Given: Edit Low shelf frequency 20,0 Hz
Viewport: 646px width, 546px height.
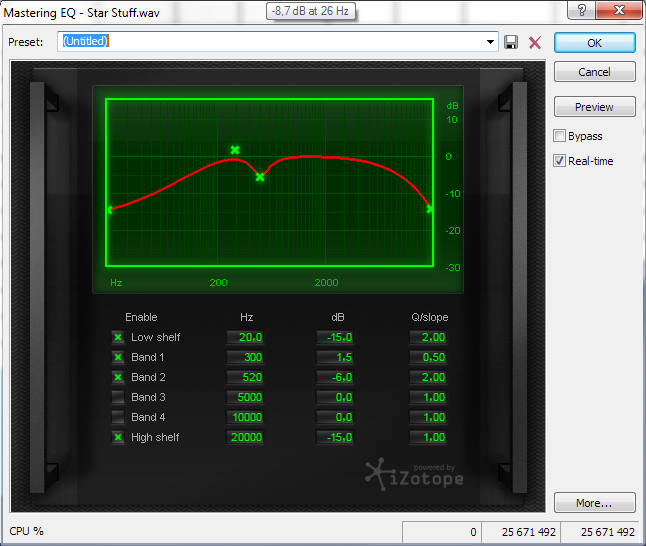Looking at the screenshot, I should tap(245, 337).
